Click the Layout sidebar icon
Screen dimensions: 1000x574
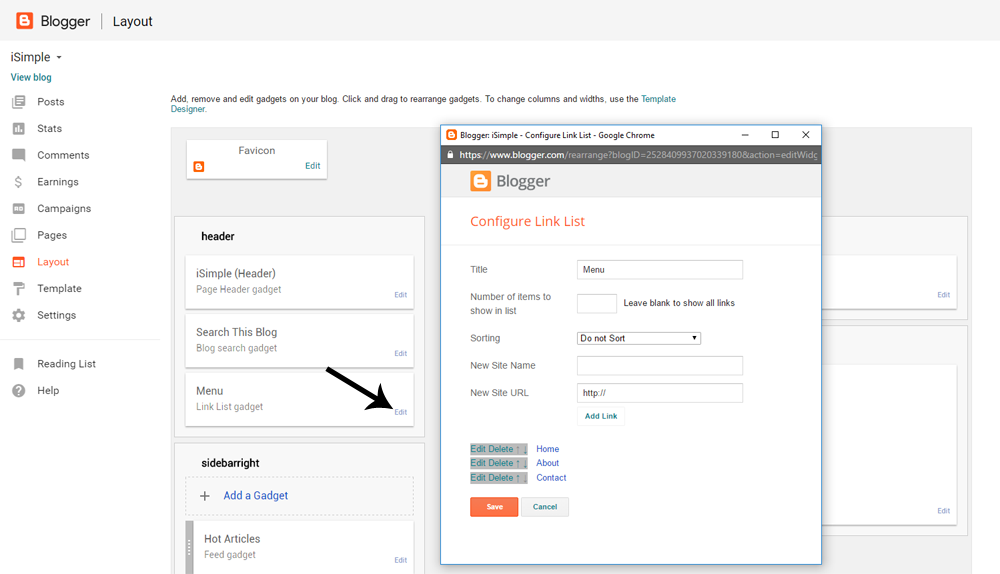tap(19, 262)
